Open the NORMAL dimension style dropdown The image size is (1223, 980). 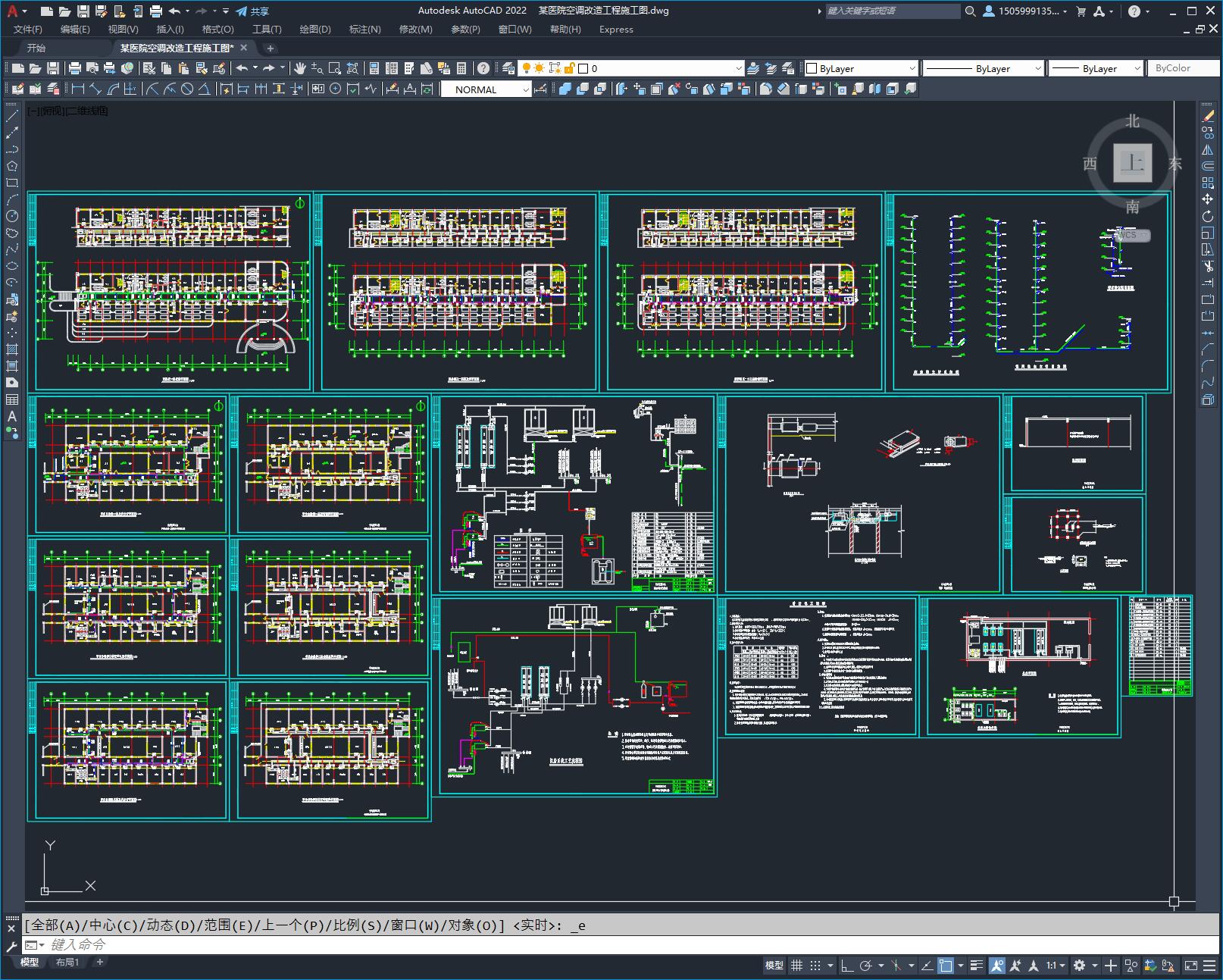pyautogui.click(x=486, y=89)
